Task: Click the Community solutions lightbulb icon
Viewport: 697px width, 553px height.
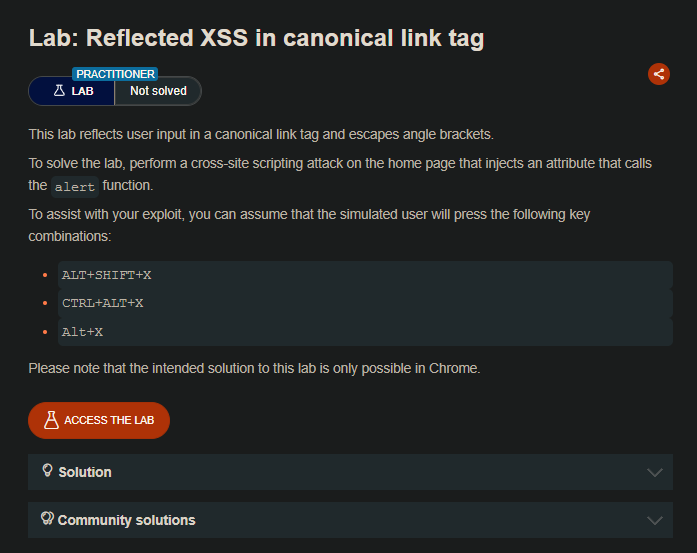Action: 46,519
